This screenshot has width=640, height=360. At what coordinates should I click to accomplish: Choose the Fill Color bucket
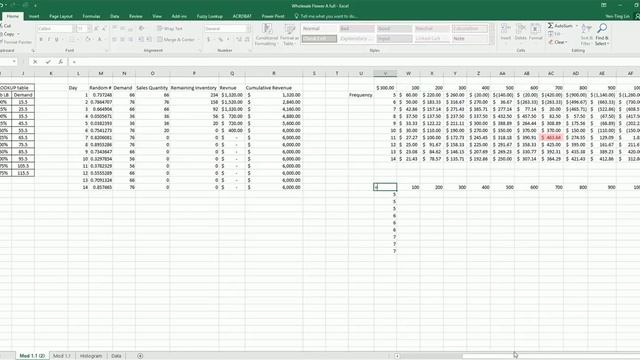tap(87, 40)
